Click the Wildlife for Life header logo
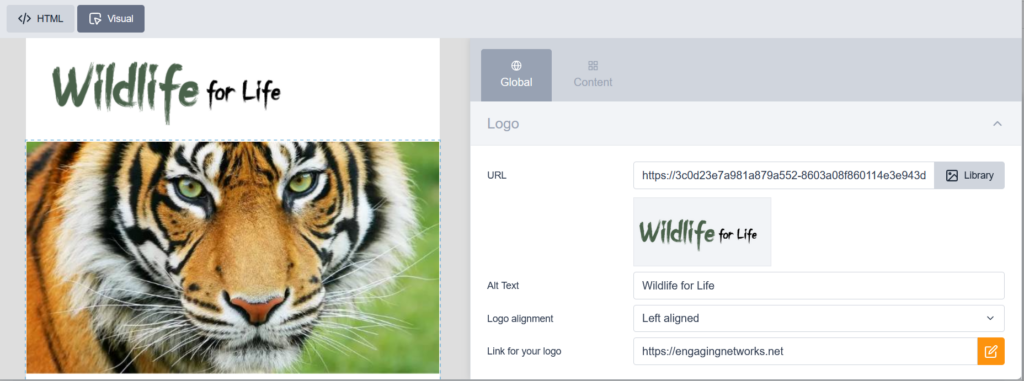 pos(166,91)
